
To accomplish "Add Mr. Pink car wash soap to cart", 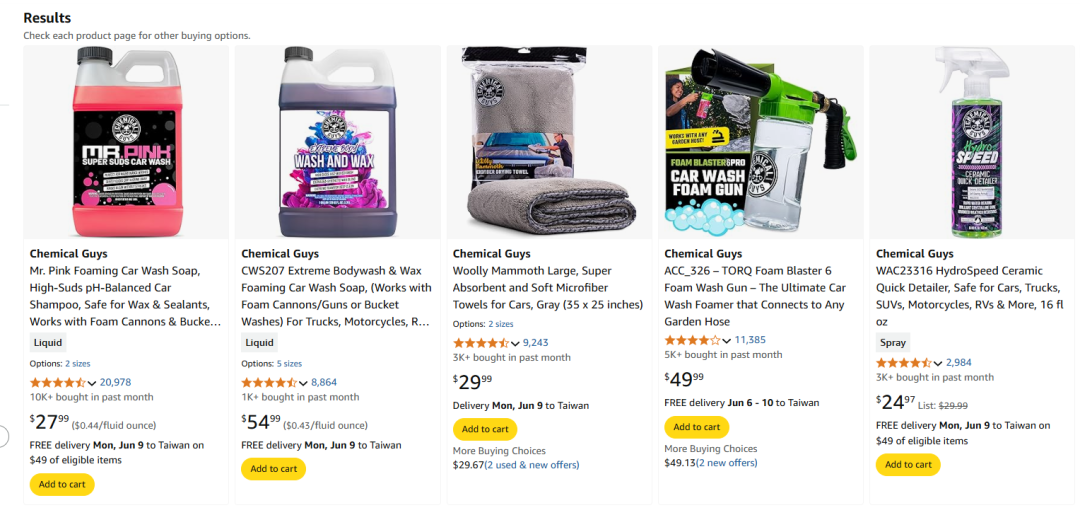I will pyautogui.click(x=62, y=484).
